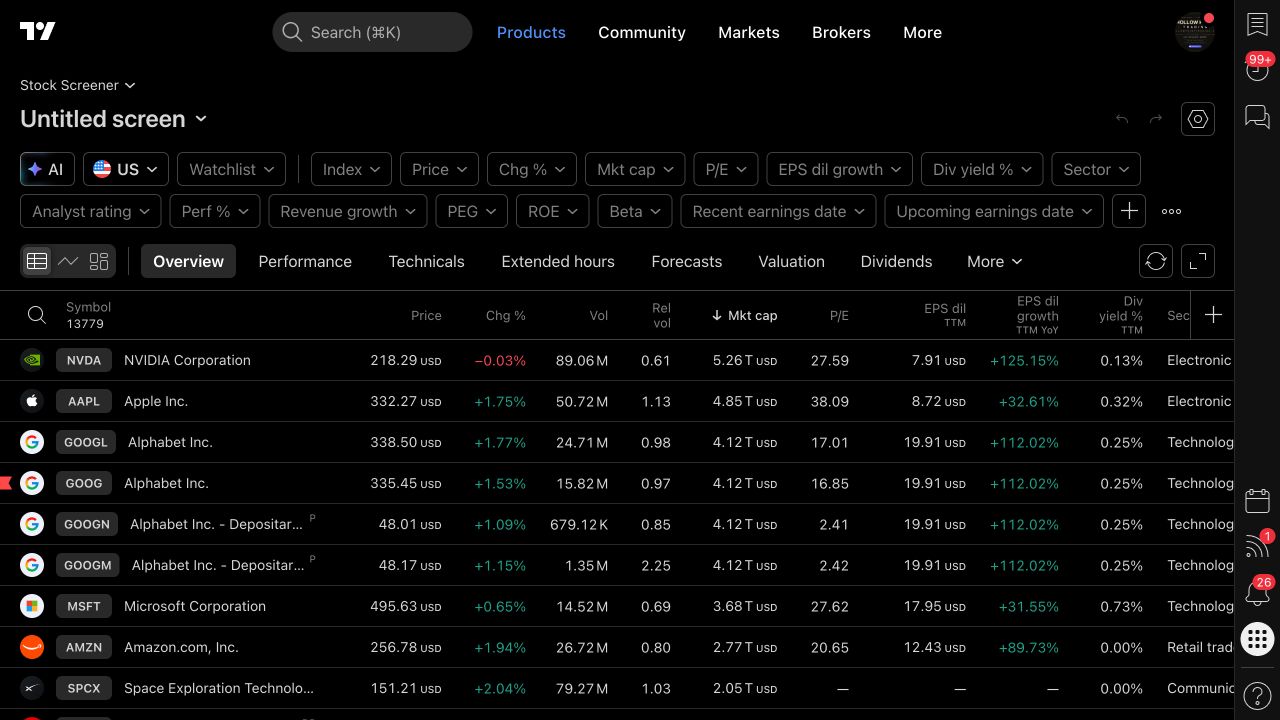Click the AMZN ticker symbol

[84, 647]
